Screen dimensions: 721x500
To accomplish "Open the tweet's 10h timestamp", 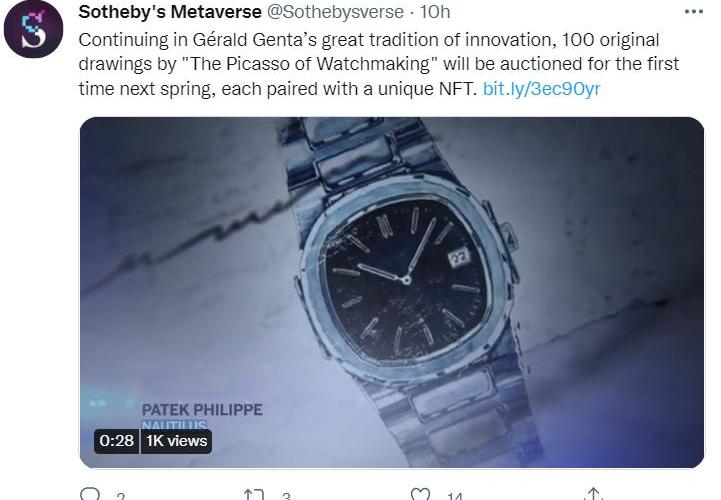I will tap(434, 12).
